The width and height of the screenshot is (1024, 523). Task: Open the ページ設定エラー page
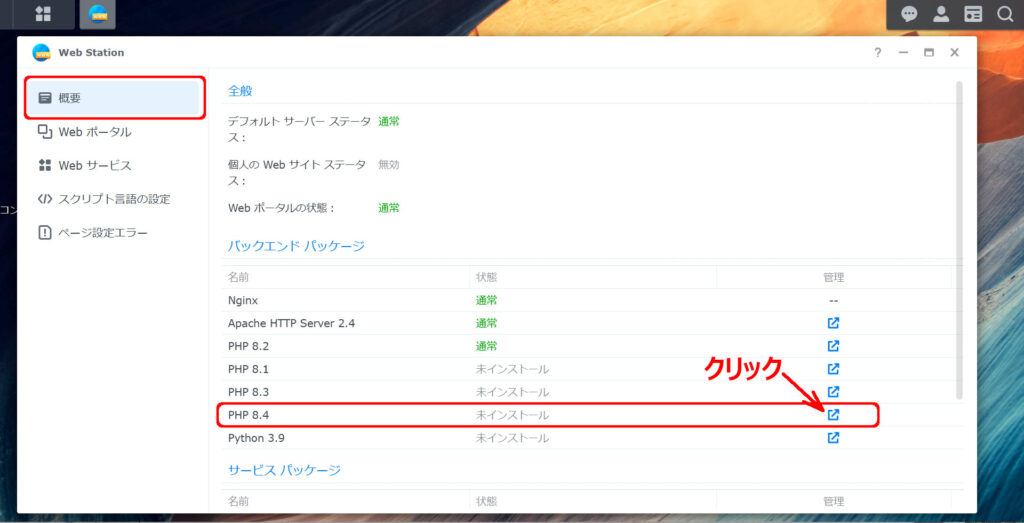pos(102,233)
